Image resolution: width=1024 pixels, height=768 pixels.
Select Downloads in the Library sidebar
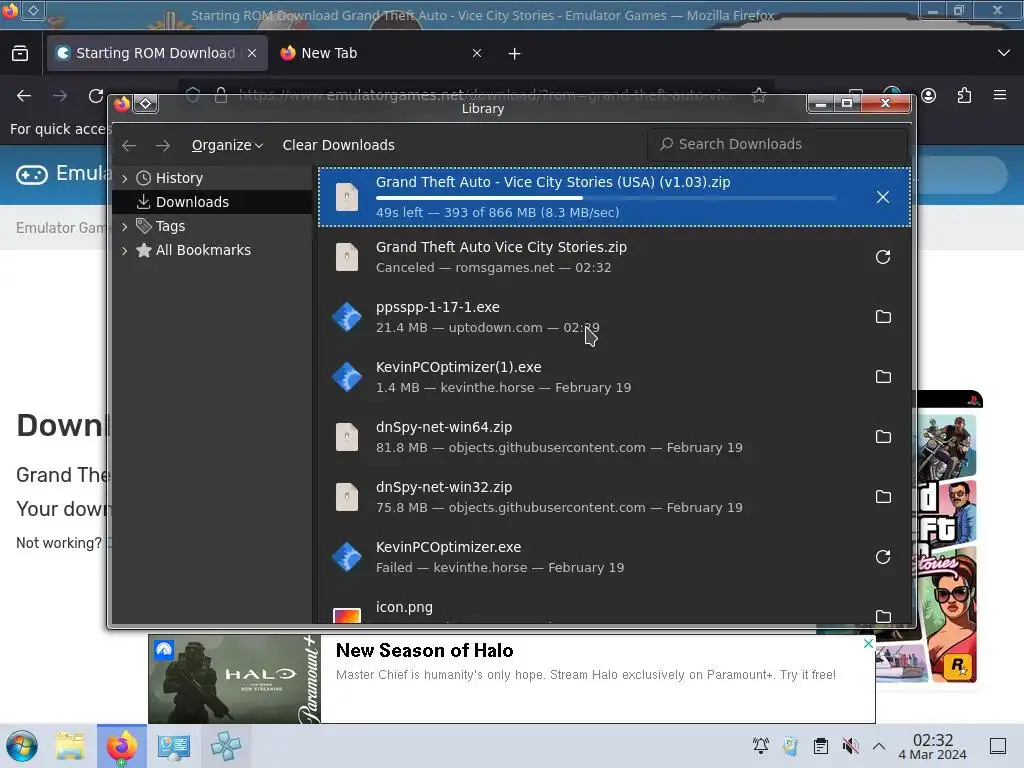pos(192,202)
